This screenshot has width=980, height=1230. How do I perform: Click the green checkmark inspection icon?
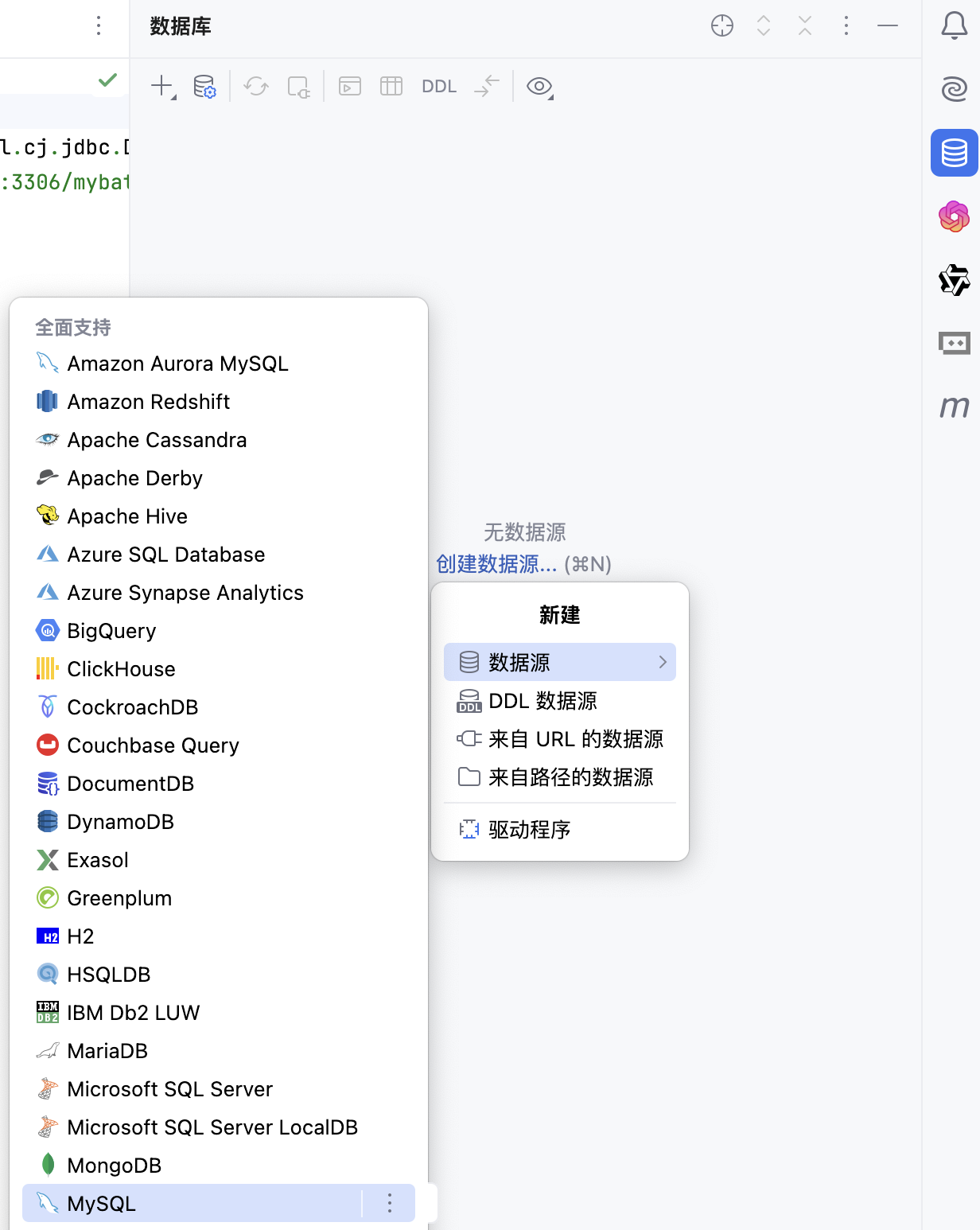[x=107, y=80]
